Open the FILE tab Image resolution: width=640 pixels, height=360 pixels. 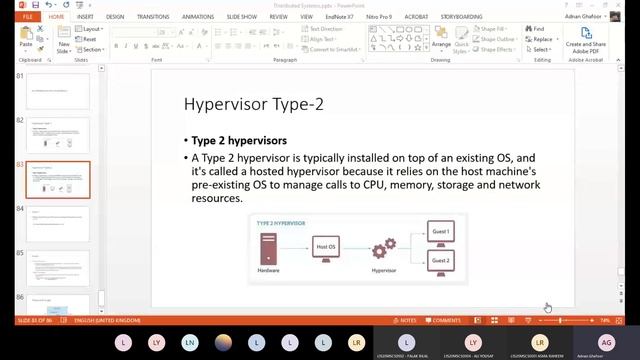(x=28, y=17)
